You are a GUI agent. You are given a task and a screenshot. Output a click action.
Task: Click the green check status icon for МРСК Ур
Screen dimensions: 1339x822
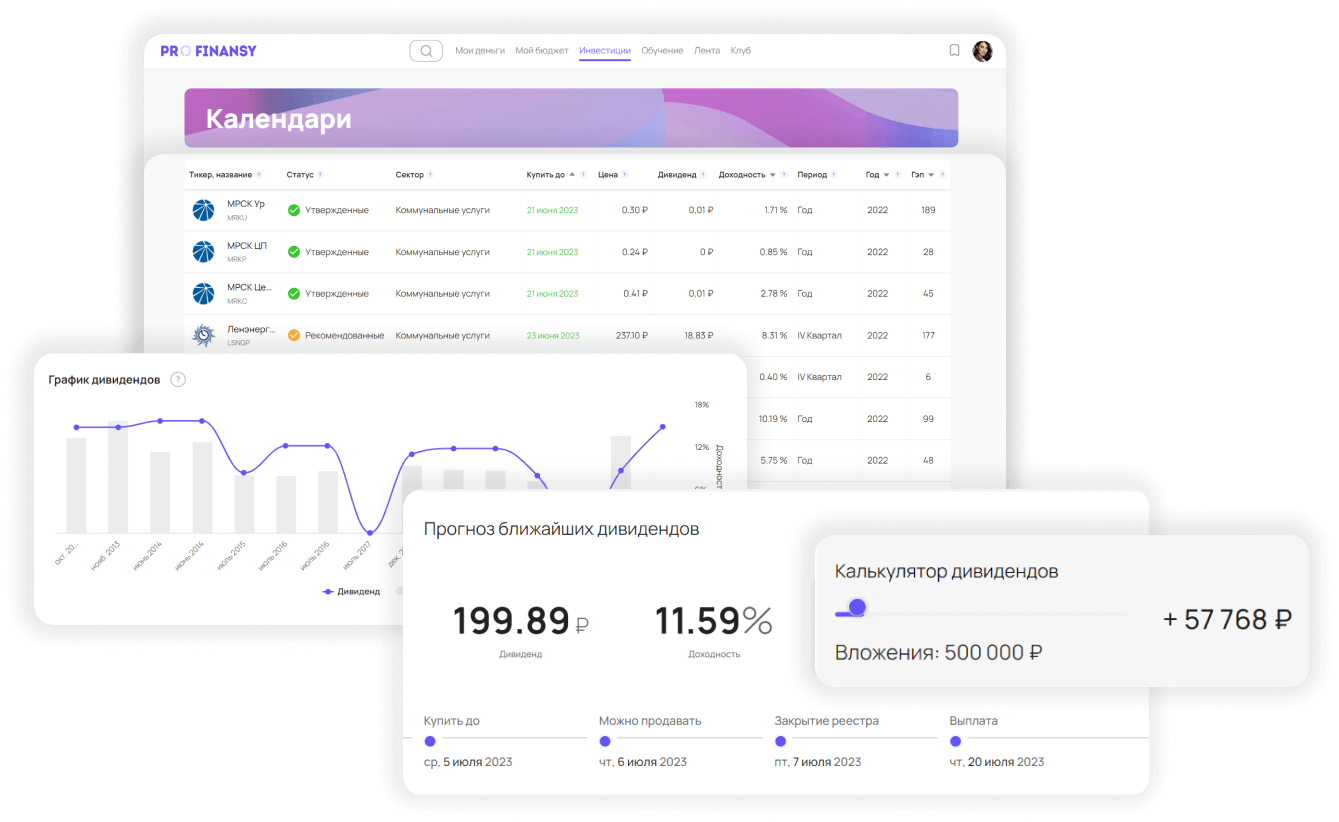tap(294, 210)
